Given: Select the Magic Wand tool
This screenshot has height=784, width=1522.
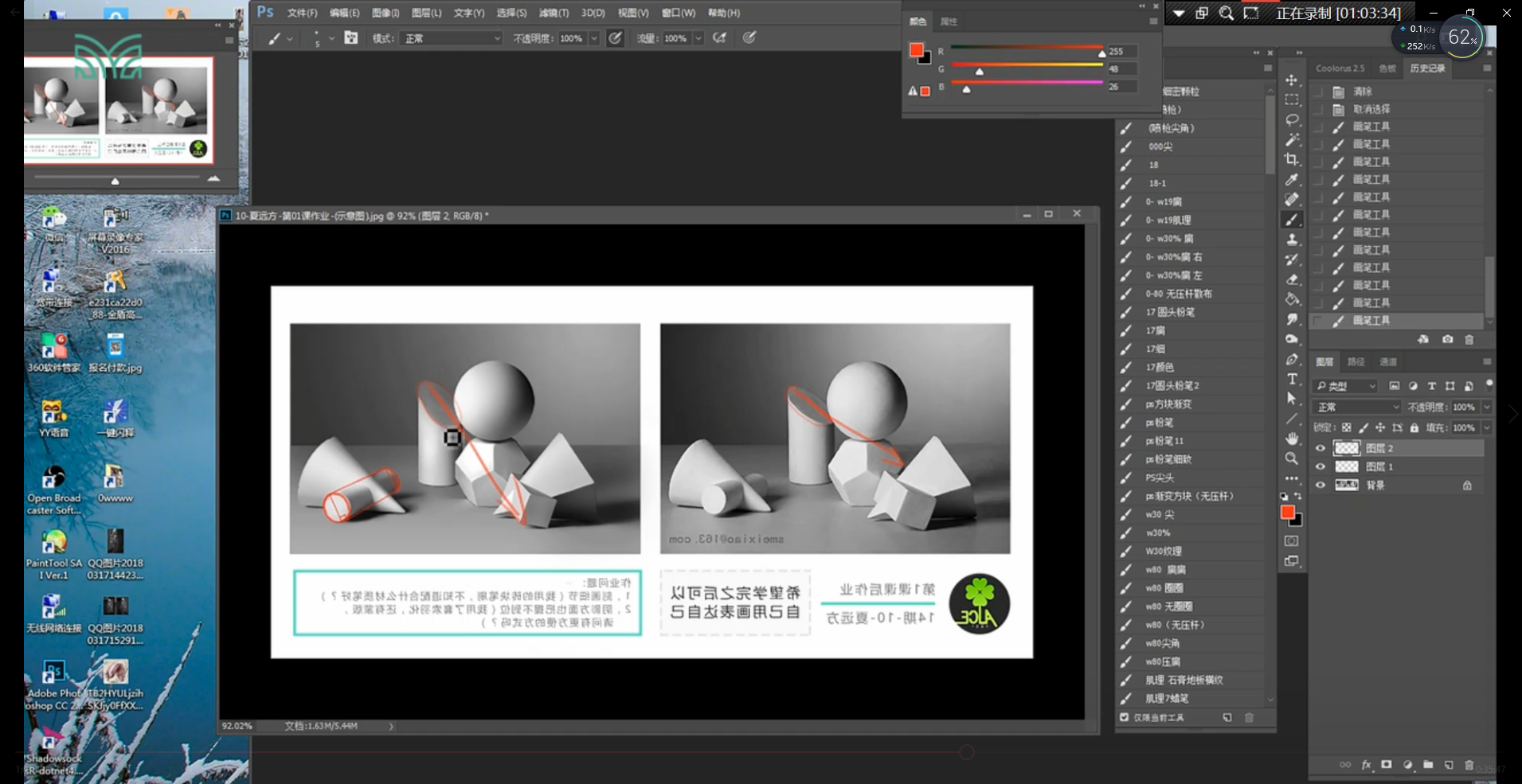Looking at the screenshot, I should pos(1292,140).
